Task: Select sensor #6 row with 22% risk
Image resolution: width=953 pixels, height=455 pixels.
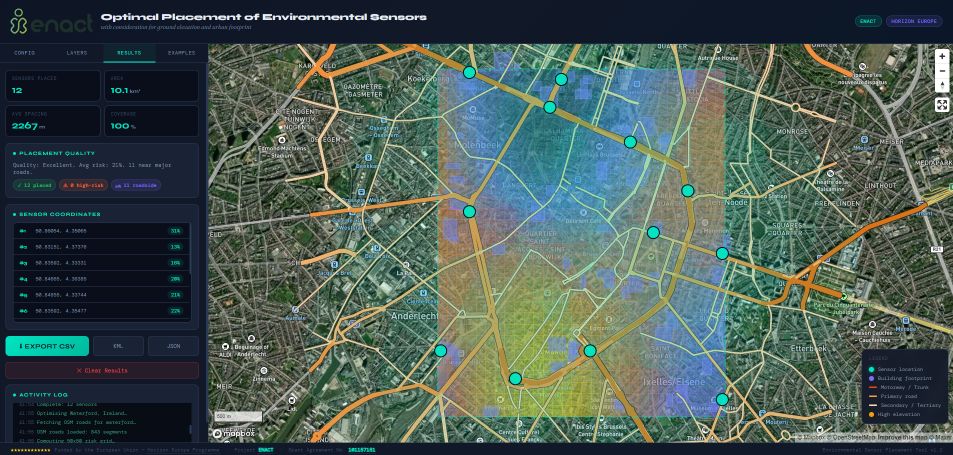Action: pyautogui.click(x=101, y=310)
